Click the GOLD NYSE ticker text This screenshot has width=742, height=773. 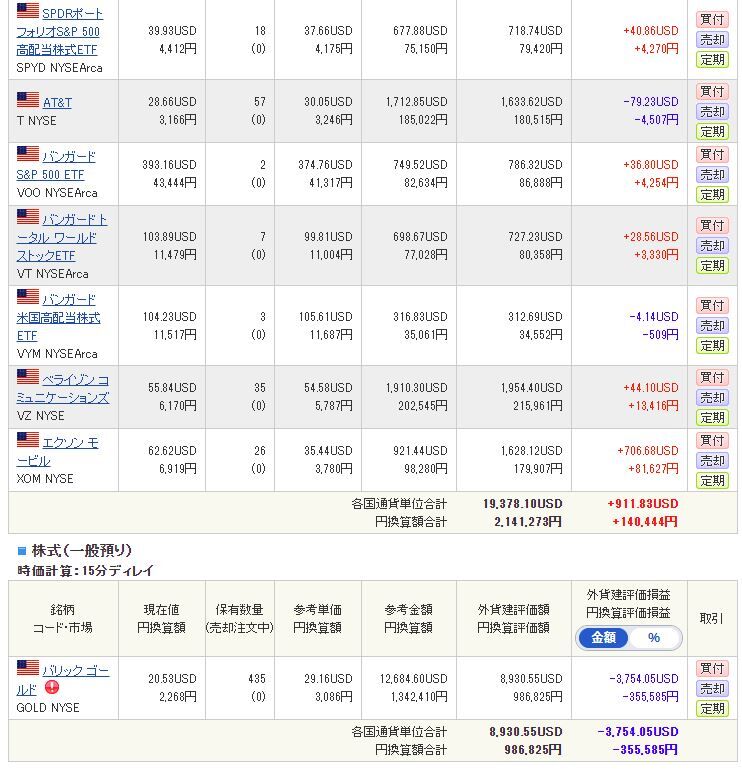coord(47,708)
